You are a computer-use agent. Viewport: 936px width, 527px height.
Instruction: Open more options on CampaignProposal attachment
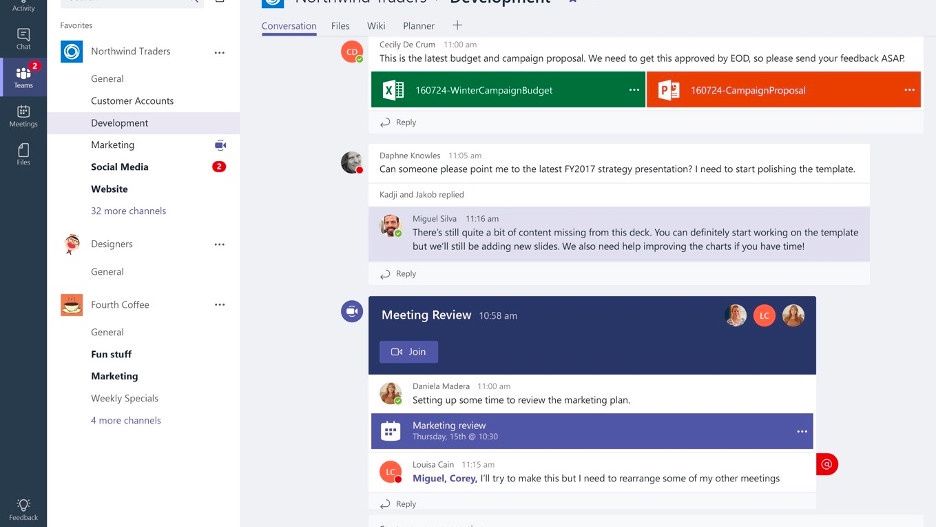[909, 90]
